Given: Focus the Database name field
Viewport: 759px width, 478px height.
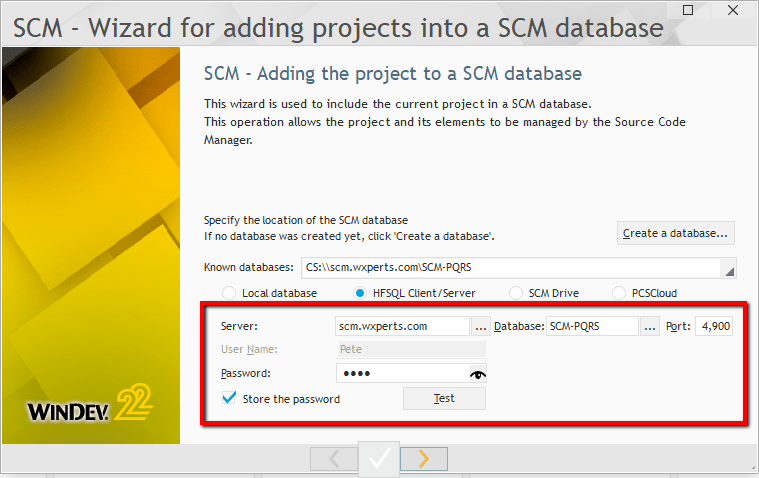Looking at the screenshot, I should click(x=592, y=326).
